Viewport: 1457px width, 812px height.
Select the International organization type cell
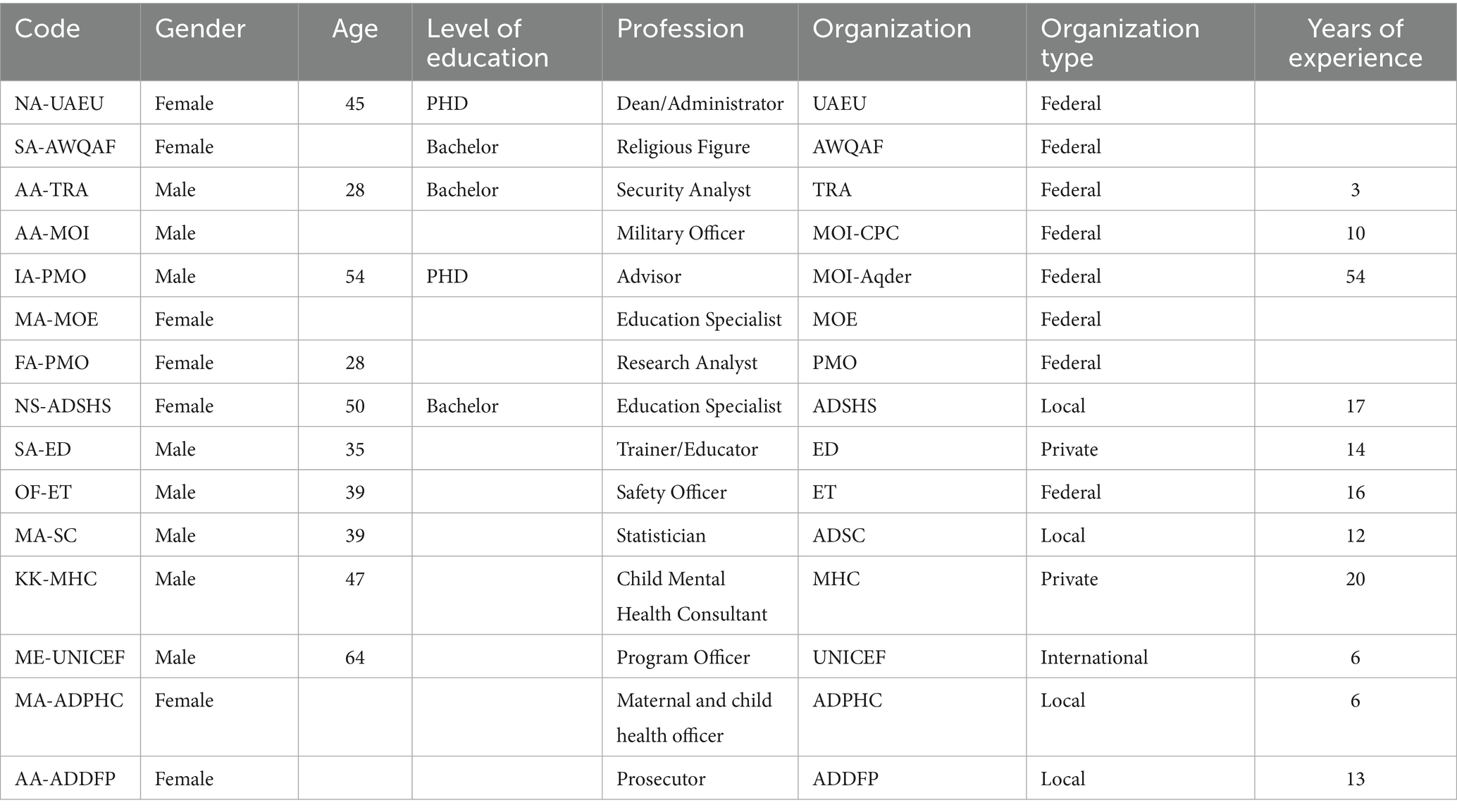coord(1093,657)
